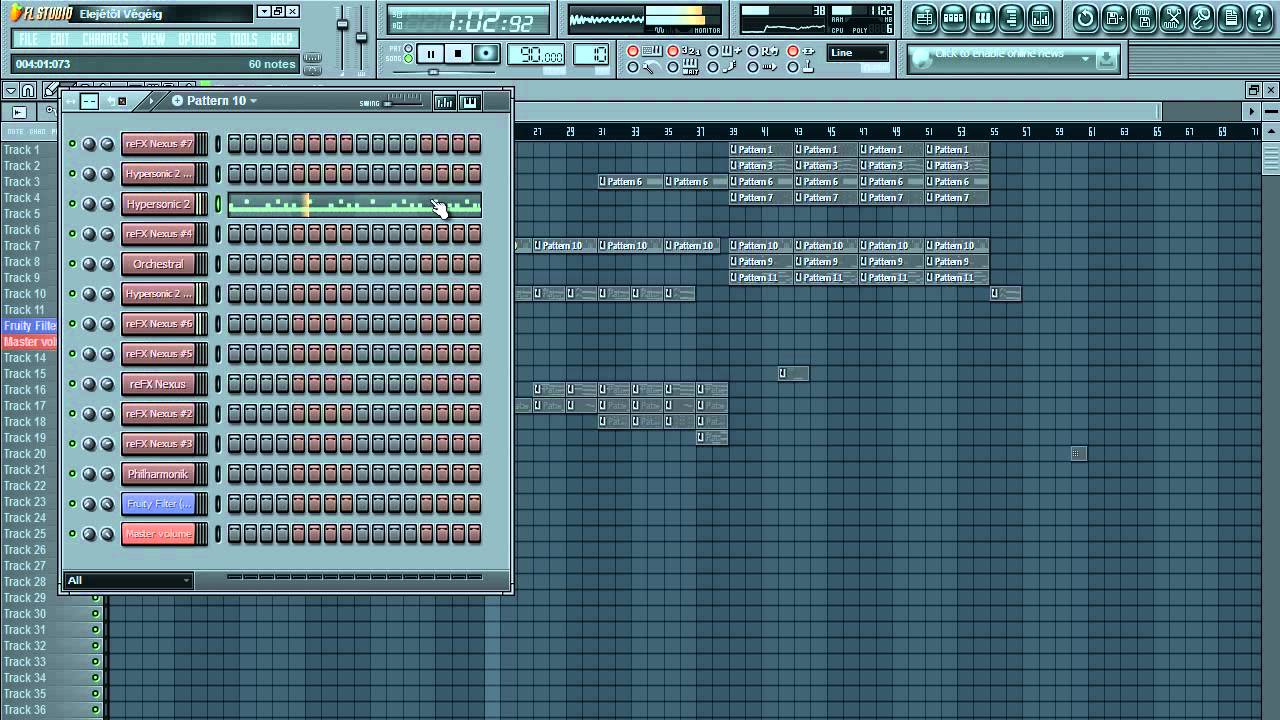Expand the online news panel dropdown arrow
The width and height of the screenshot is (1280, 720).
(x=1085, y=59)
